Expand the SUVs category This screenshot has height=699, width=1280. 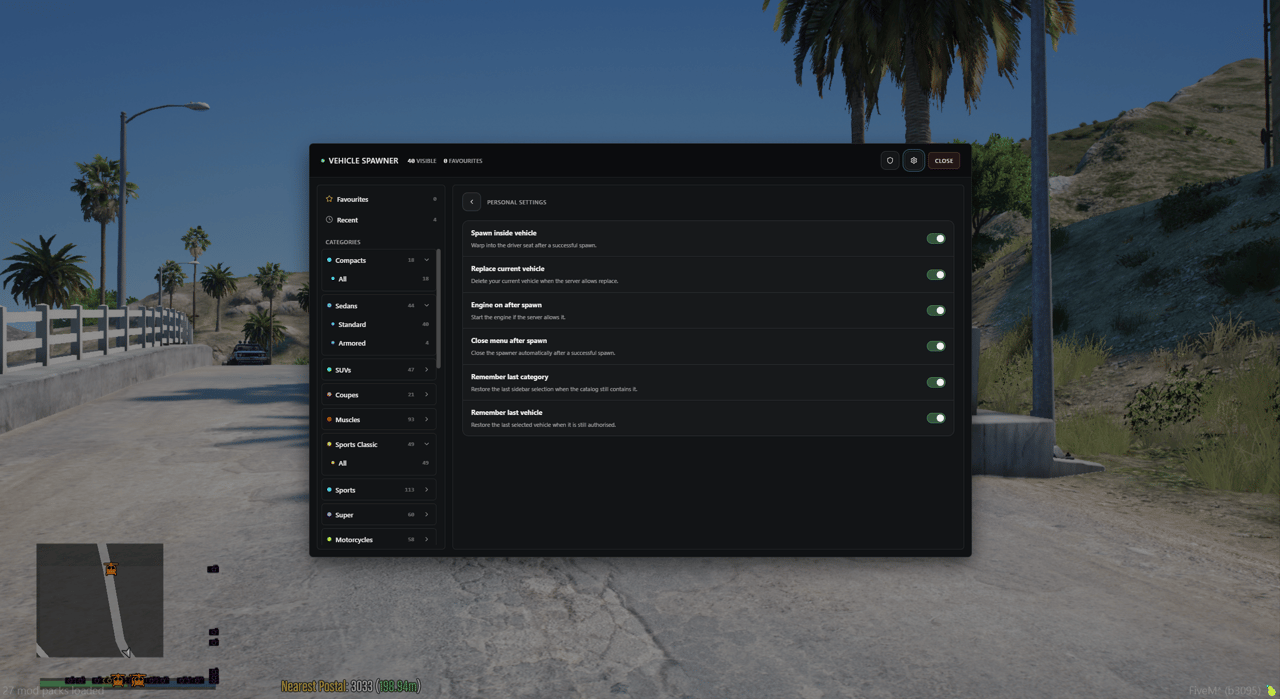(x=378, y=370)
